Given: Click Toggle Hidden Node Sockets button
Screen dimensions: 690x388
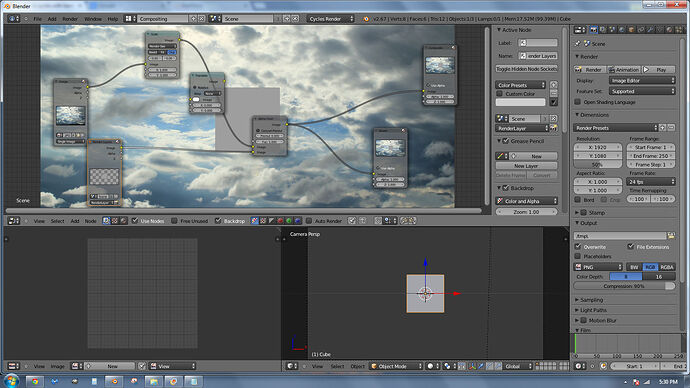Looking at the screenshot, I should pyautogui.click(x=526, y=69).
